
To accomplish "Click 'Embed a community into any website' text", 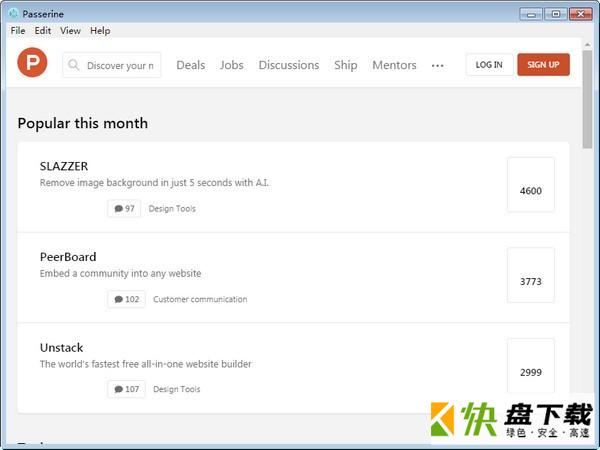I will (121, 273).
